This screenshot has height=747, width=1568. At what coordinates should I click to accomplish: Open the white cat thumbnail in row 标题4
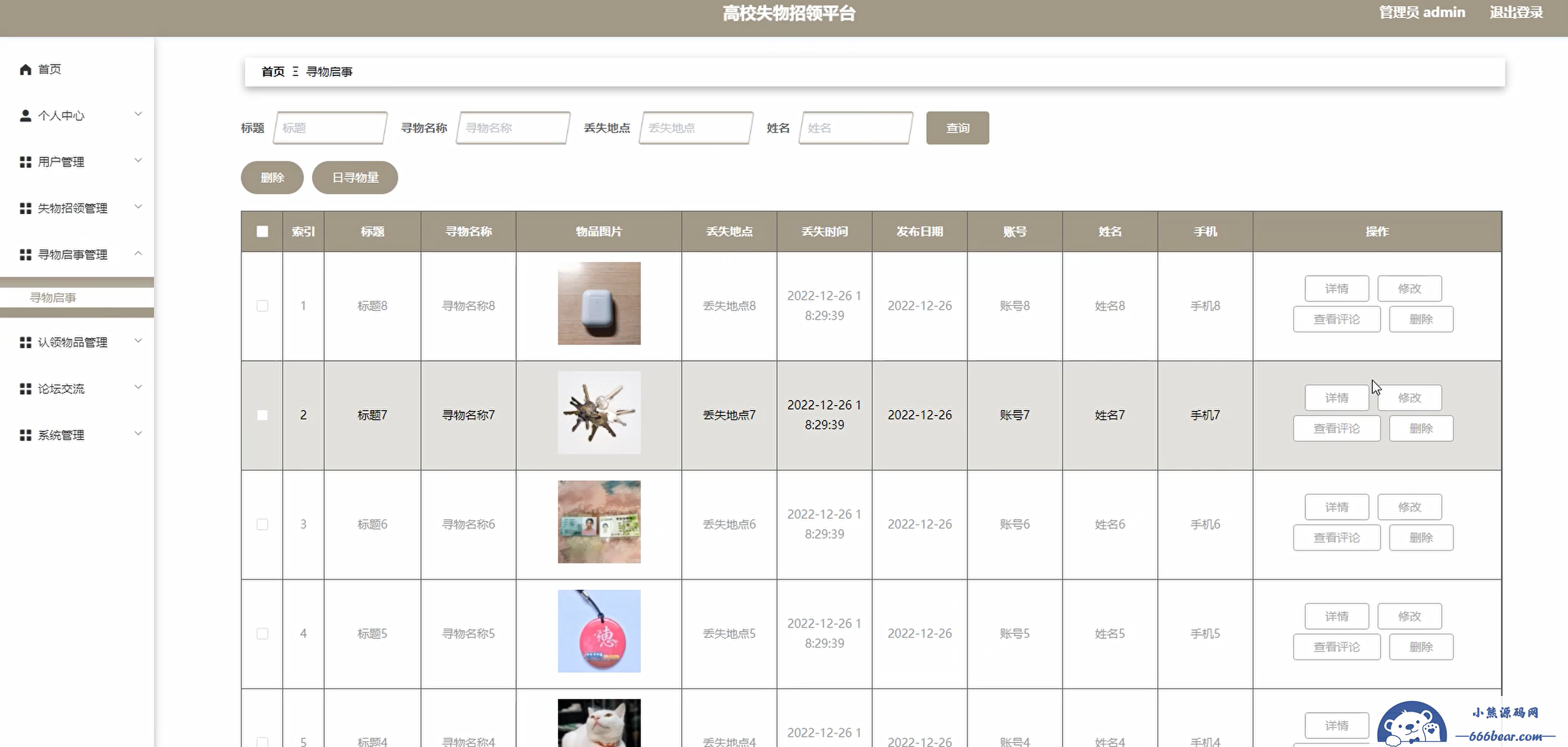pyautogui.click(x=599, y=723)
